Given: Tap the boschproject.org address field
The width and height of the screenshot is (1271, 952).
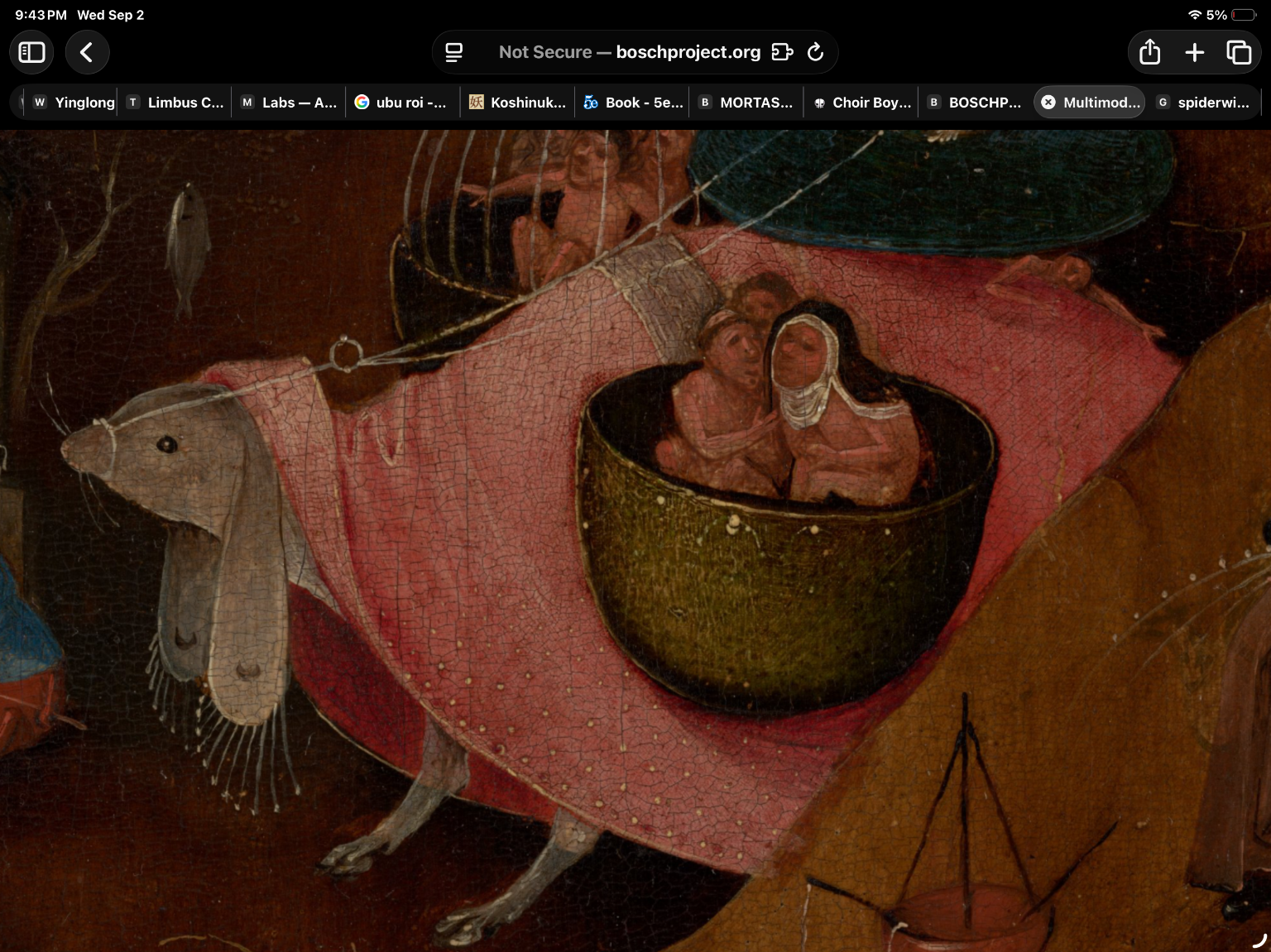Looking at the screenshot, I should coord(630,52).
